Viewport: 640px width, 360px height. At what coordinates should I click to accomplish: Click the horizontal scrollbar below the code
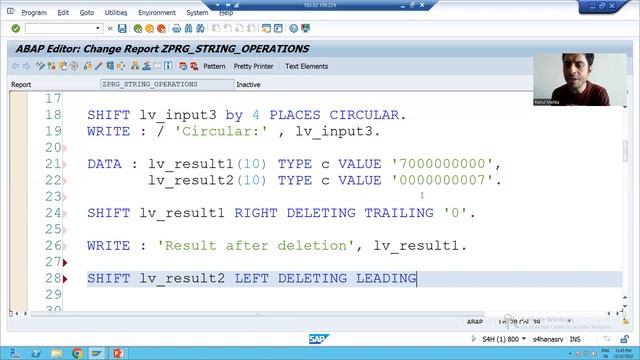coord(258,314)
